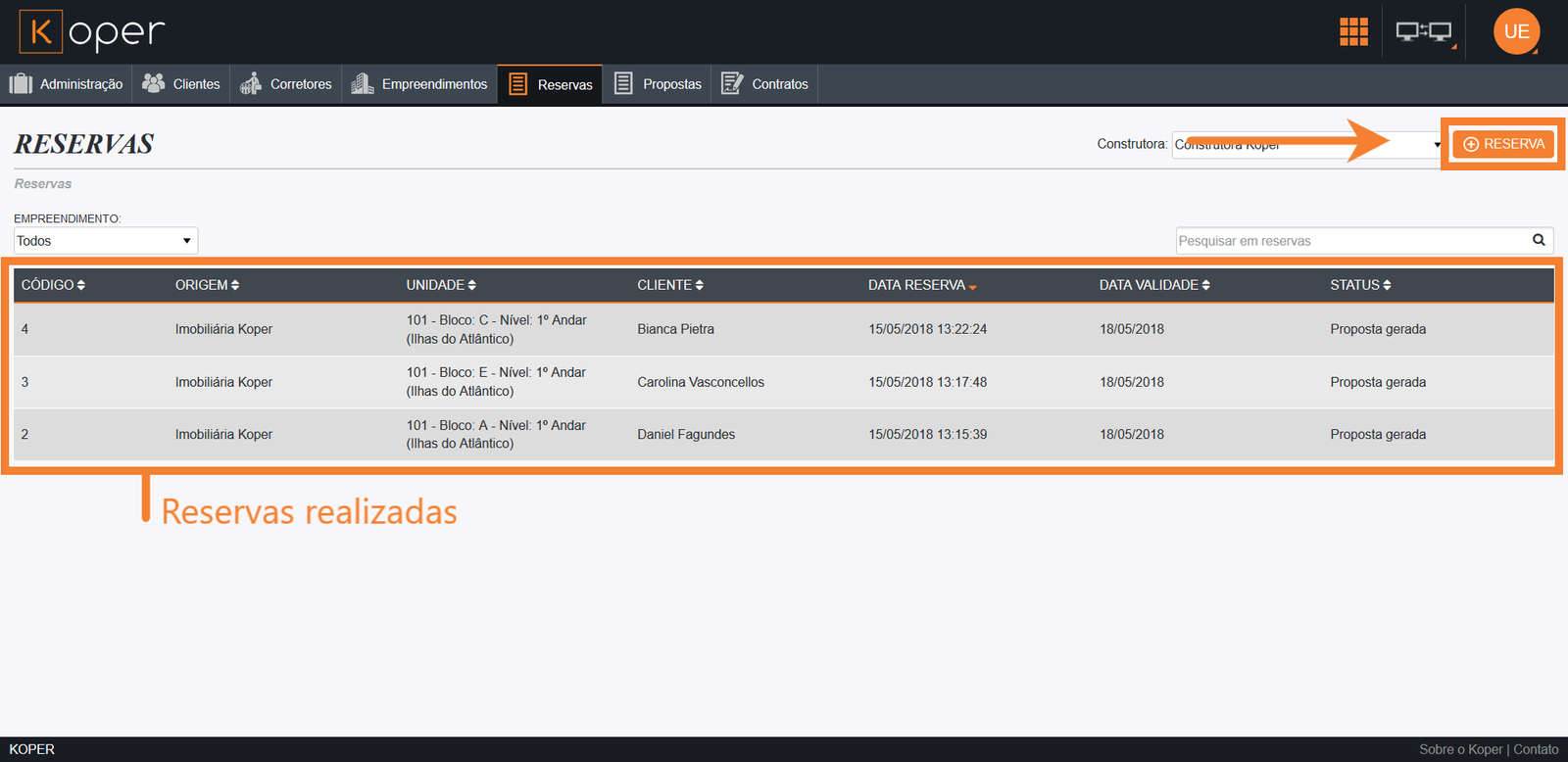Image resolution: width=1568 pixels, height=762 pixels.
Task: Open the Construtora dropdown selector
Action: coord(1308,145)
